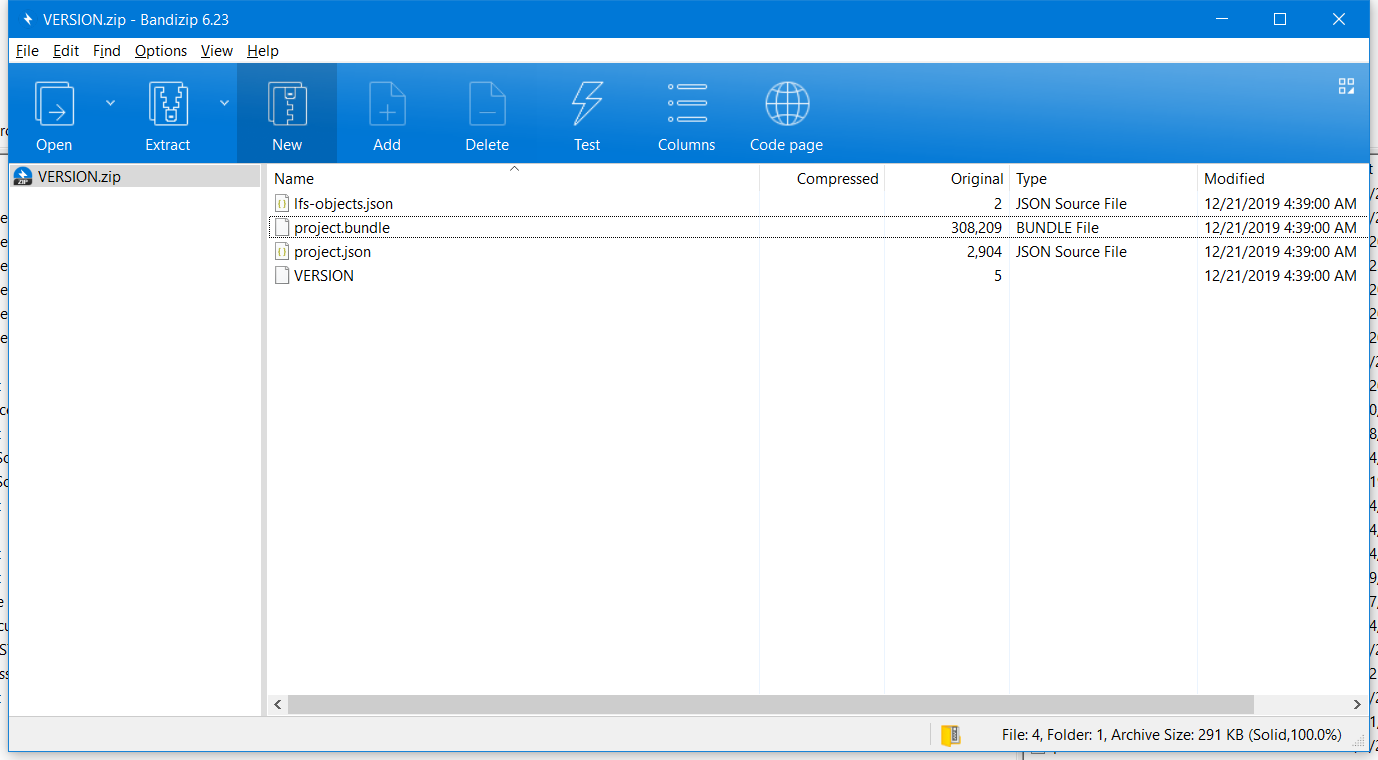Click the yellow archive icon in status bar
The width and height of the screenshot is (1378, 760).
[950, 735]
